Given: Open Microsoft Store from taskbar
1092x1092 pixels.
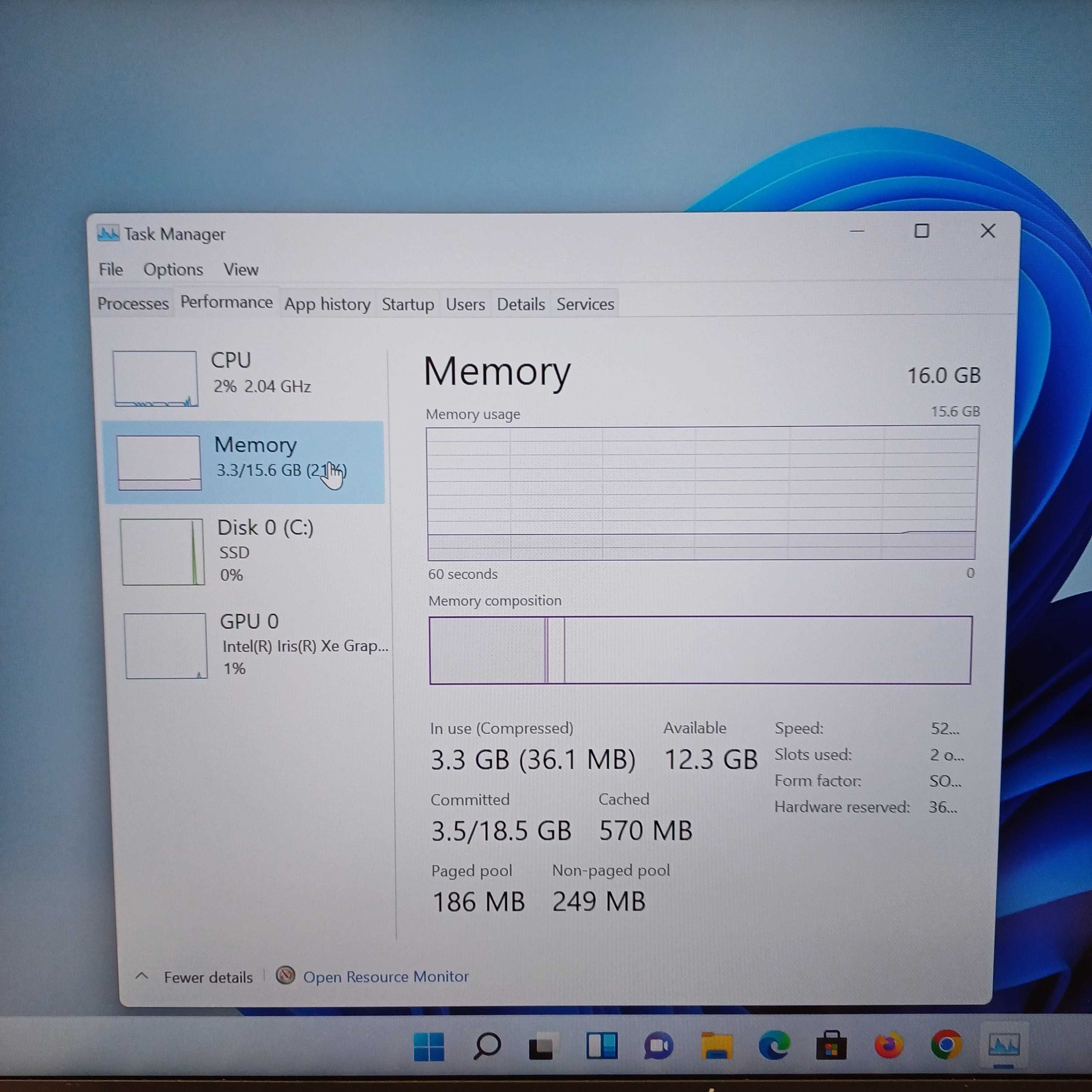Looking at the screenshot, I should (x=831, y=1046).
